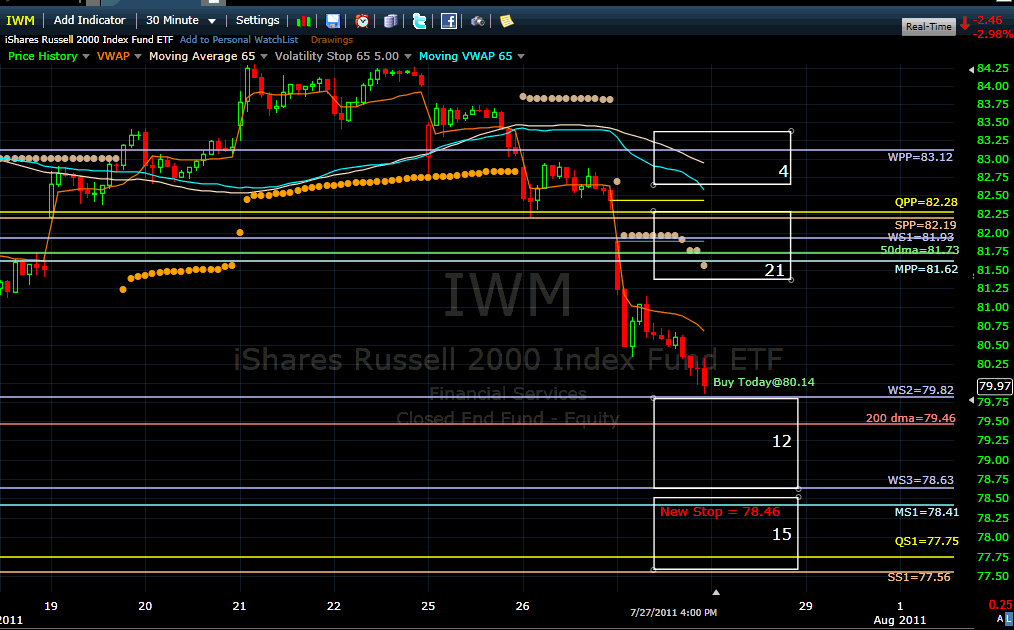This screenshot has height=630, width=1014.
Task: Expand the Moving VWAP 65 dropdown
Action: click(x=521, y=57)
